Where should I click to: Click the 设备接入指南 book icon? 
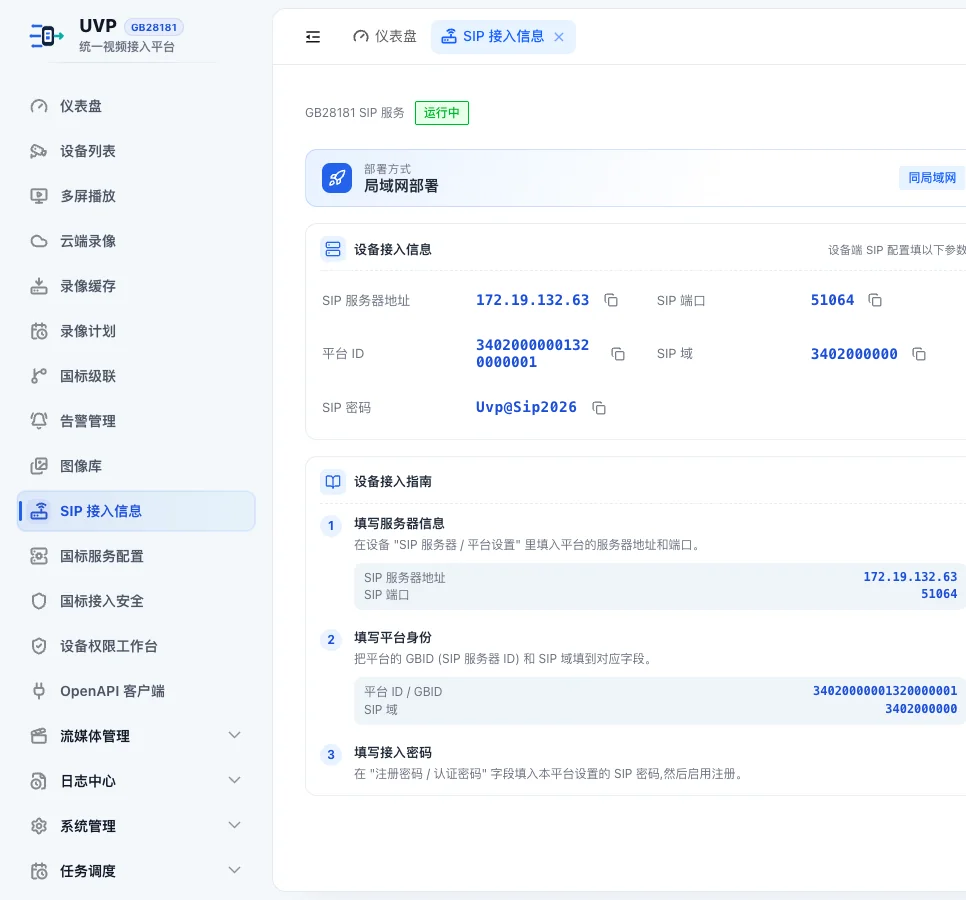(333, 481)
